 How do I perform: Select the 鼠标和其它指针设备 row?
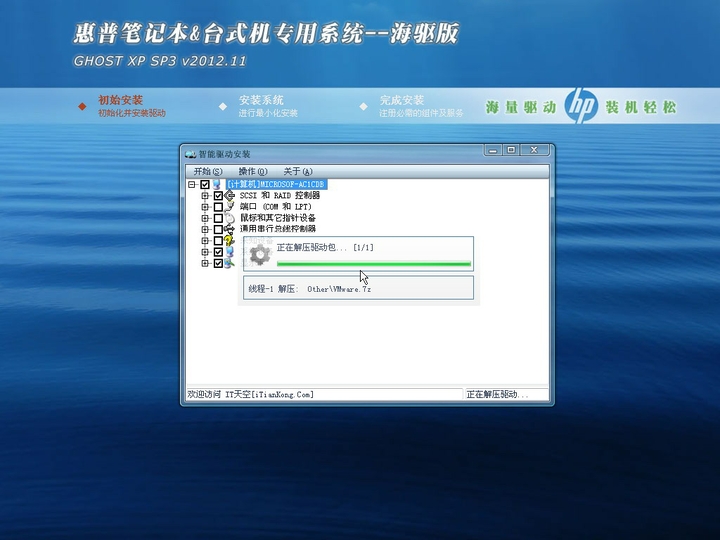tap(278, 218)
